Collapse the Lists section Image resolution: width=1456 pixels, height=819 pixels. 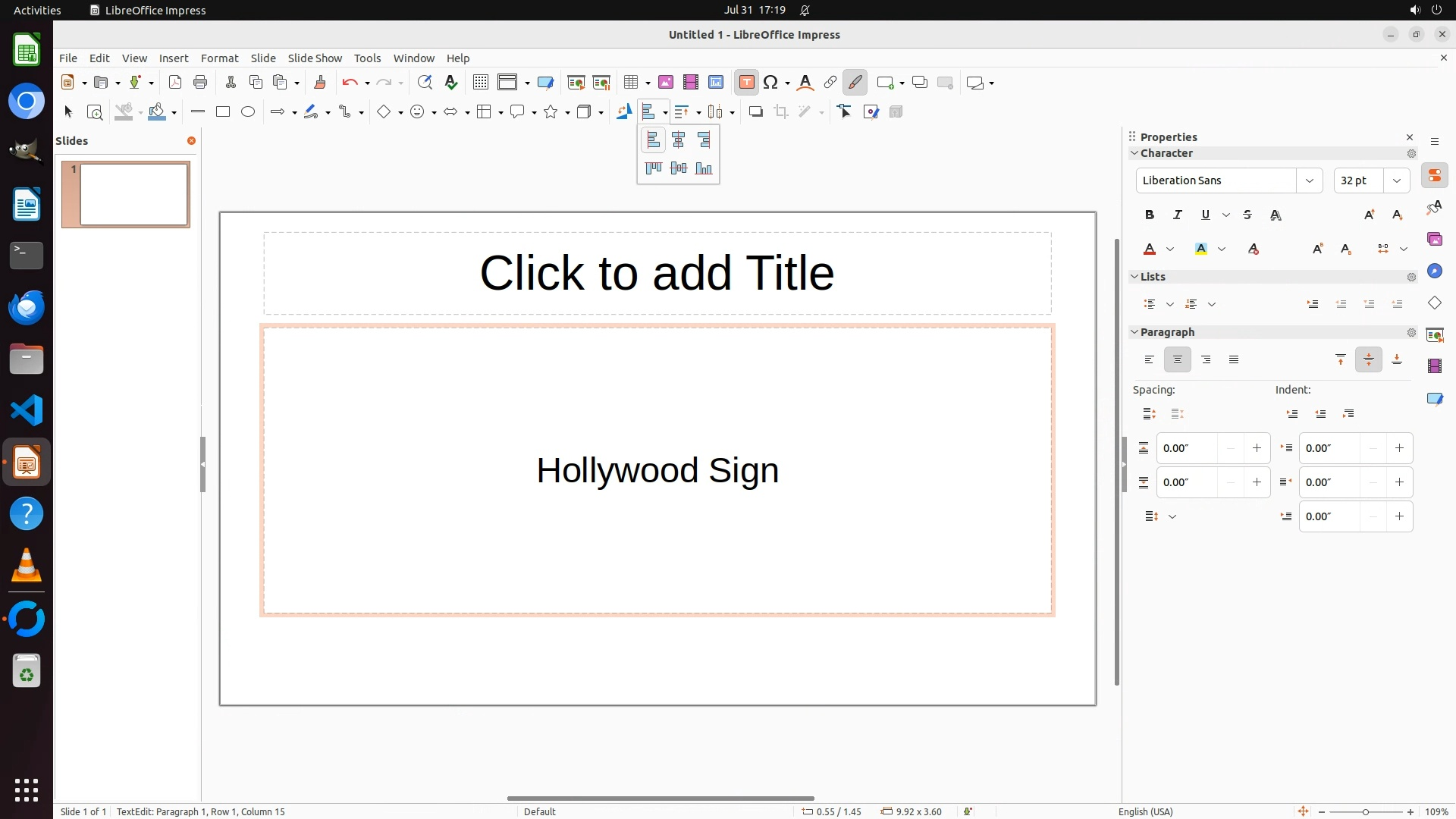pyautogui.click(x=1134, y=277)
